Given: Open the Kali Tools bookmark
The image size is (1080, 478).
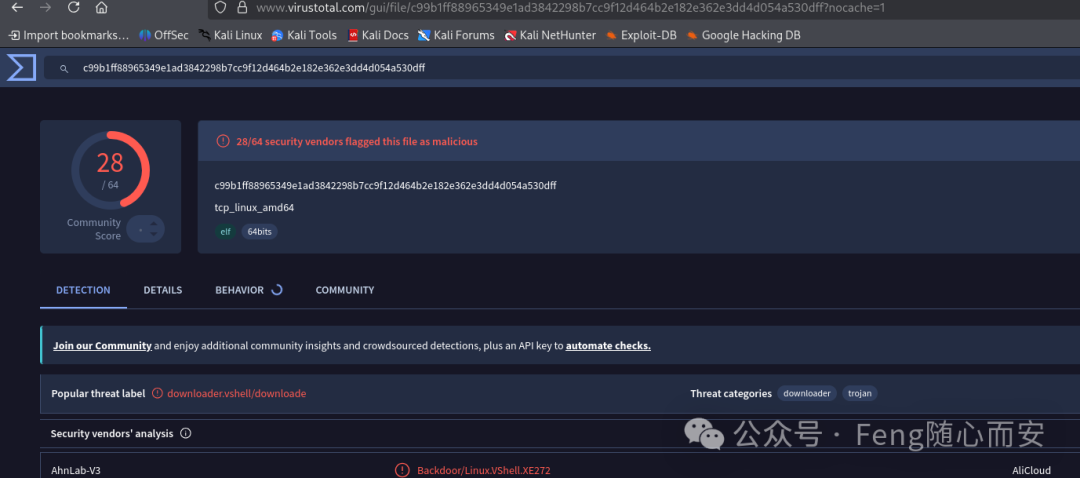Looking at the screenshot, I should (304, 35).
